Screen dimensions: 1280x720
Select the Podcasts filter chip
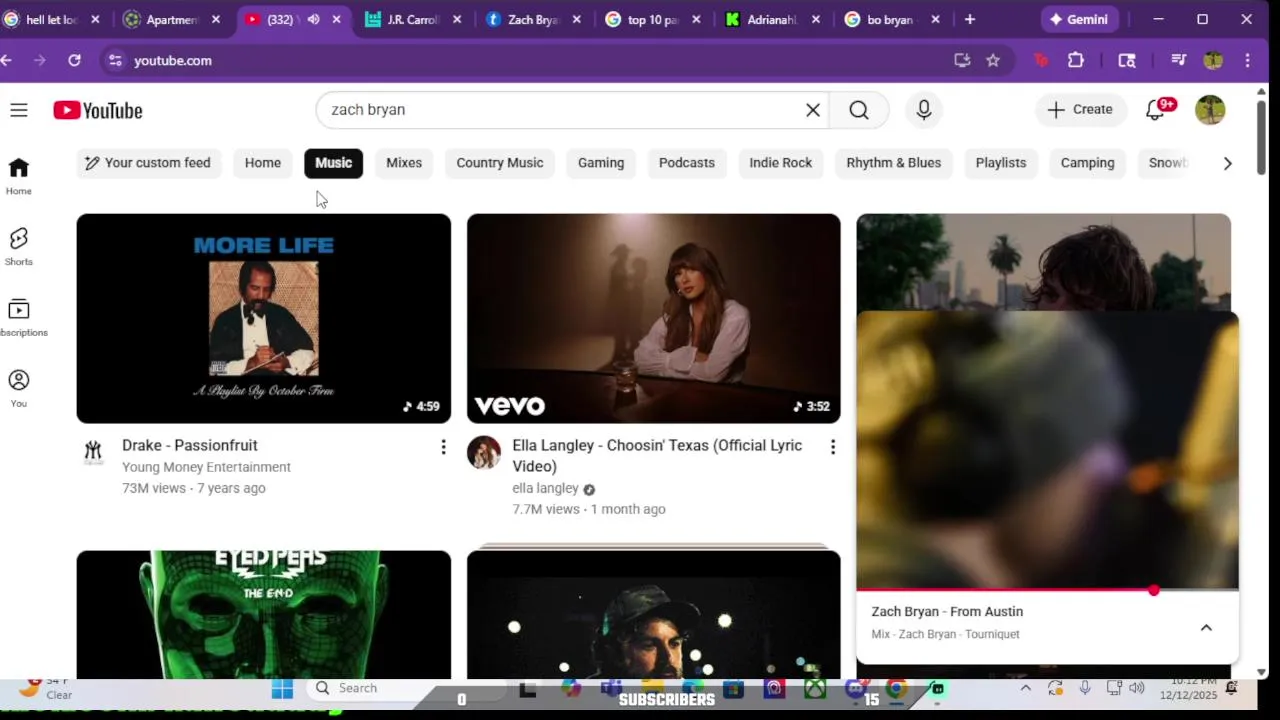(x=687, y=163)
